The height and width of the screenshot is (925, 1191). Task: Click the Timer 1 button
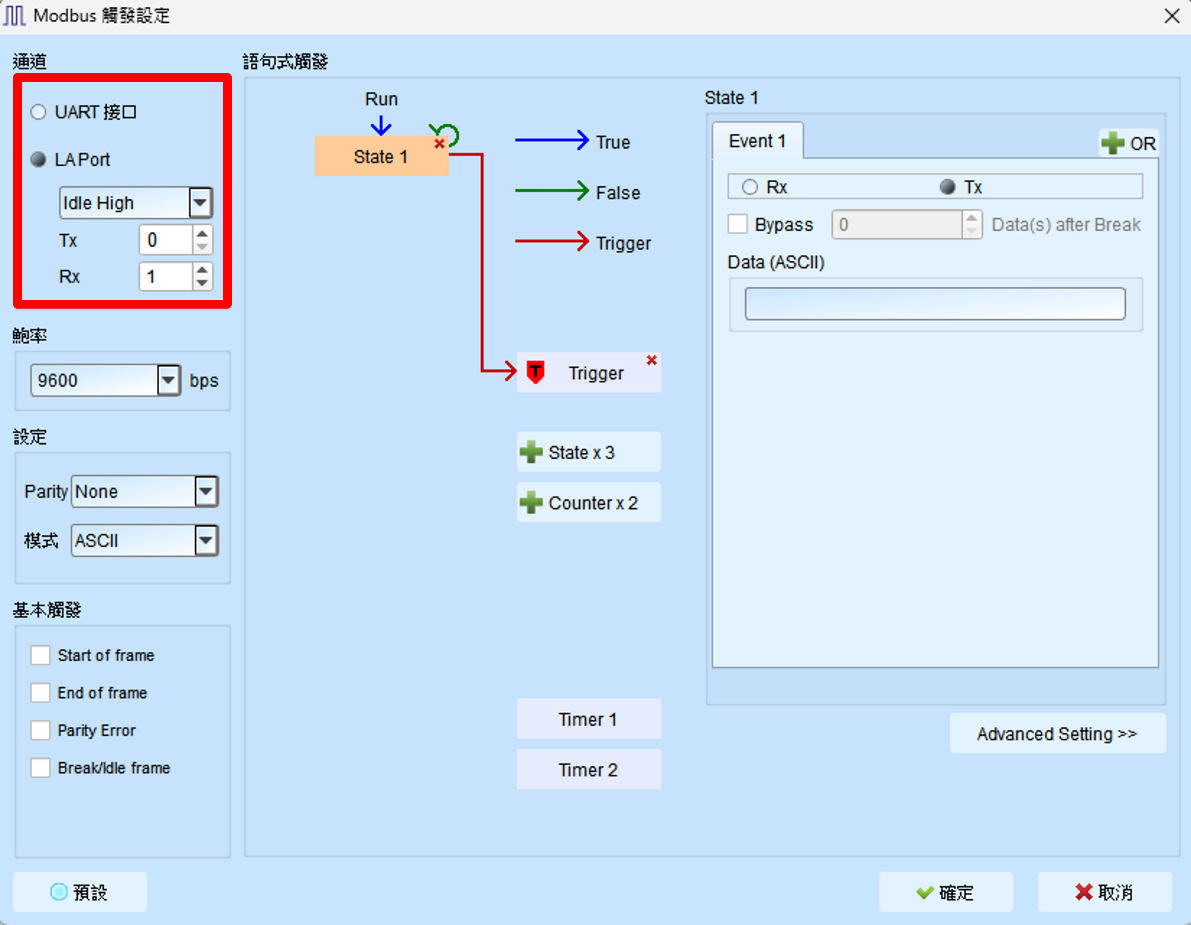(x=589, y=719)
